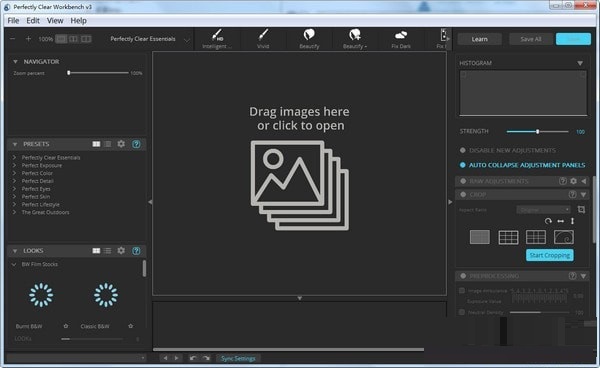600x368 pixels.
Task: Select split before/after view layout
Action: click(x=73, y=39)
